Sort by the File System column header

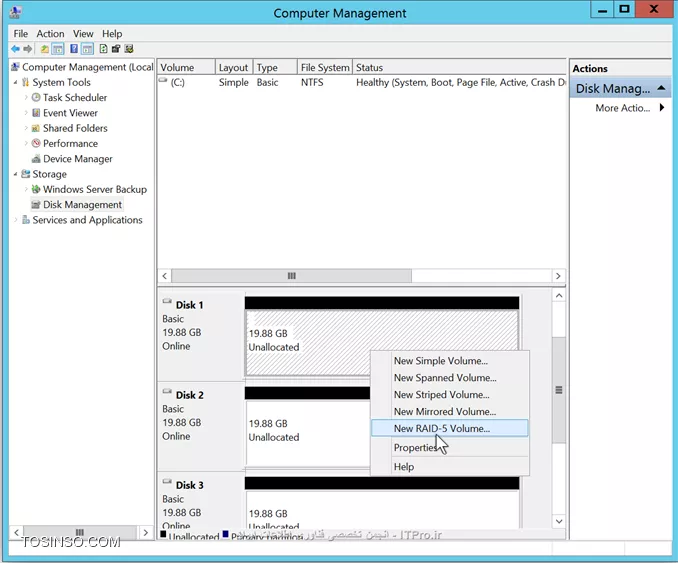point(325,67)
